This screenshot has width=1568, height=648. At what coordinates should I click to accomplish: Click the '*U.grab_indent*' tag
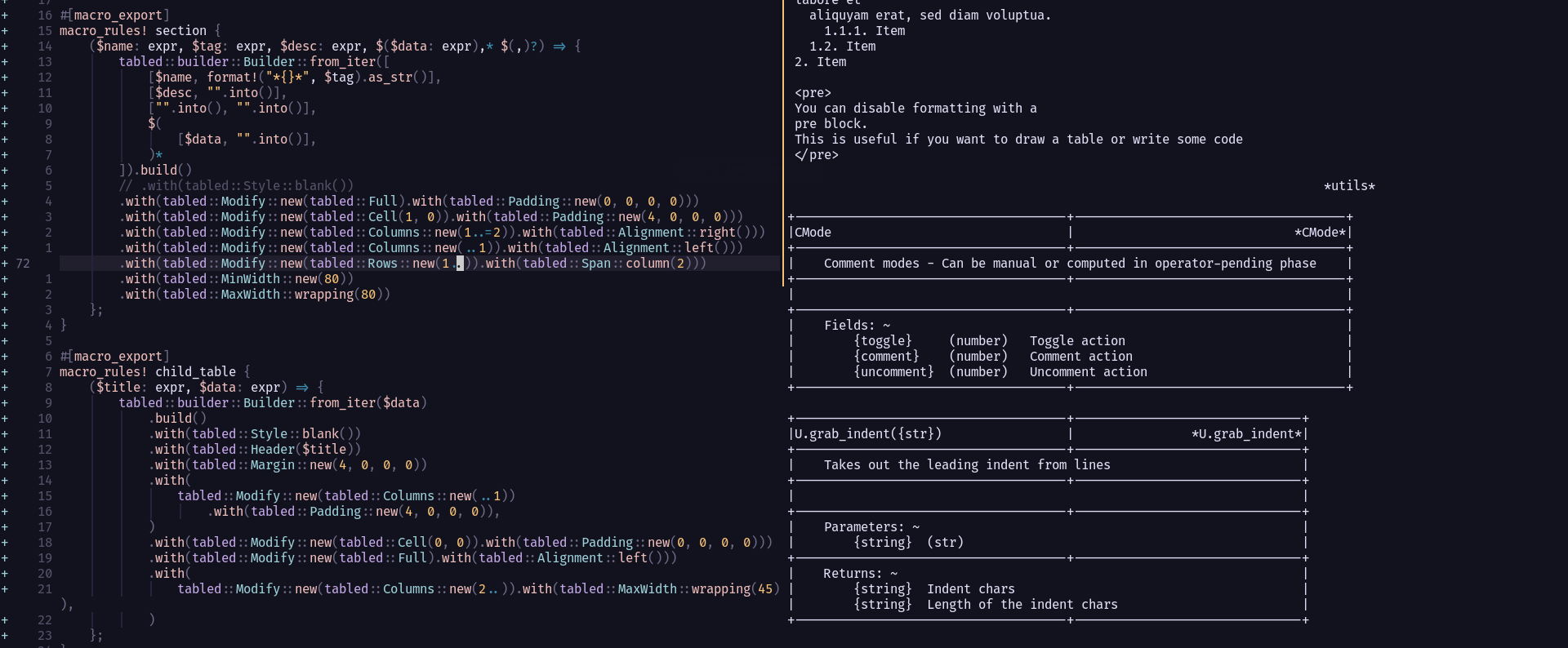click(x=1246, y=434)
